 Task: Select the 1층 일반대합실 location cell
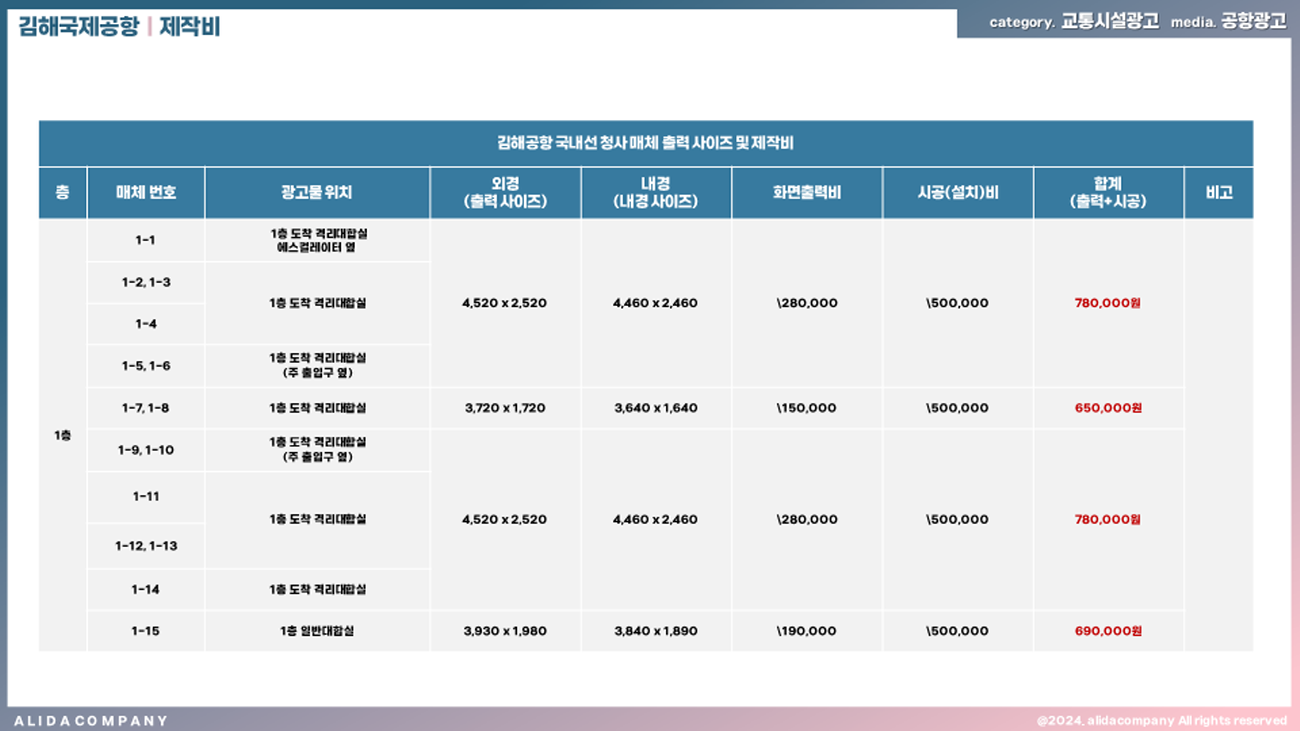pyautogui.click(x=317, y=631)
